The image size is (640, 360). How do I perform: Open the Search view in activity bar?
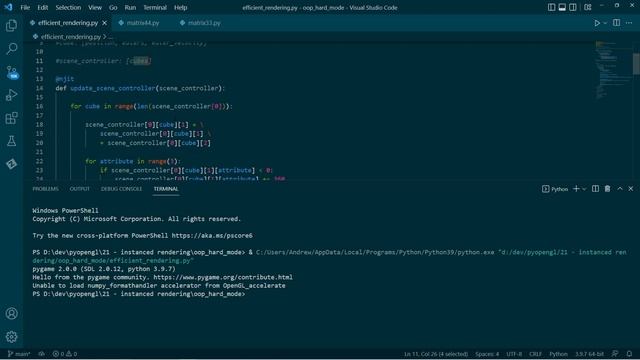(x=11, y=49)
